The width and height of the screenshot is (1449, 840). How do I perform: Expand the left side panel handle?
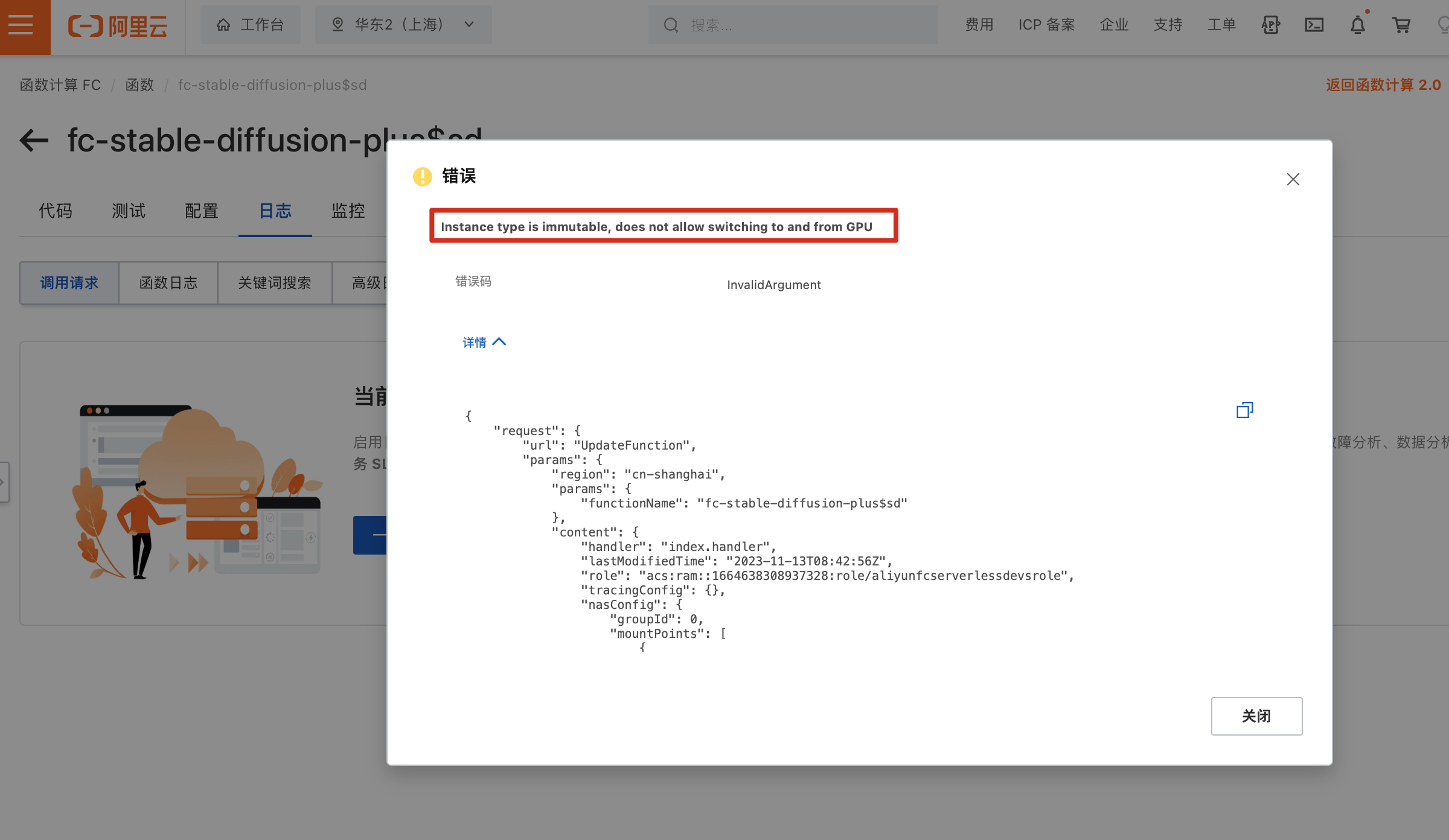pos(4,482)
